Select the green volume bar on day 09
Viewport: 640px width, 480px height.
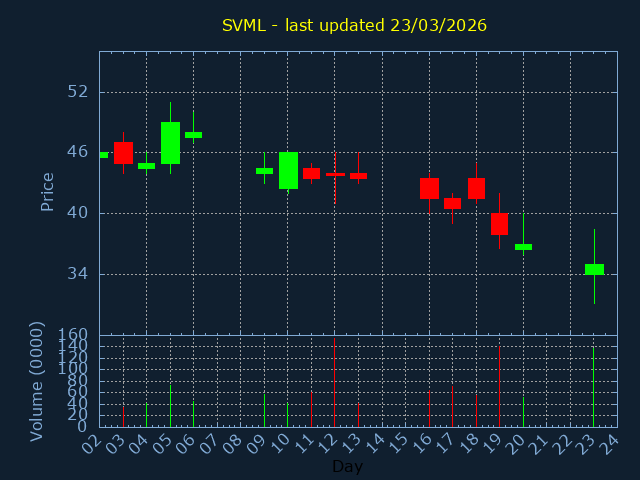pyautogui.click(x=264, y=410)
